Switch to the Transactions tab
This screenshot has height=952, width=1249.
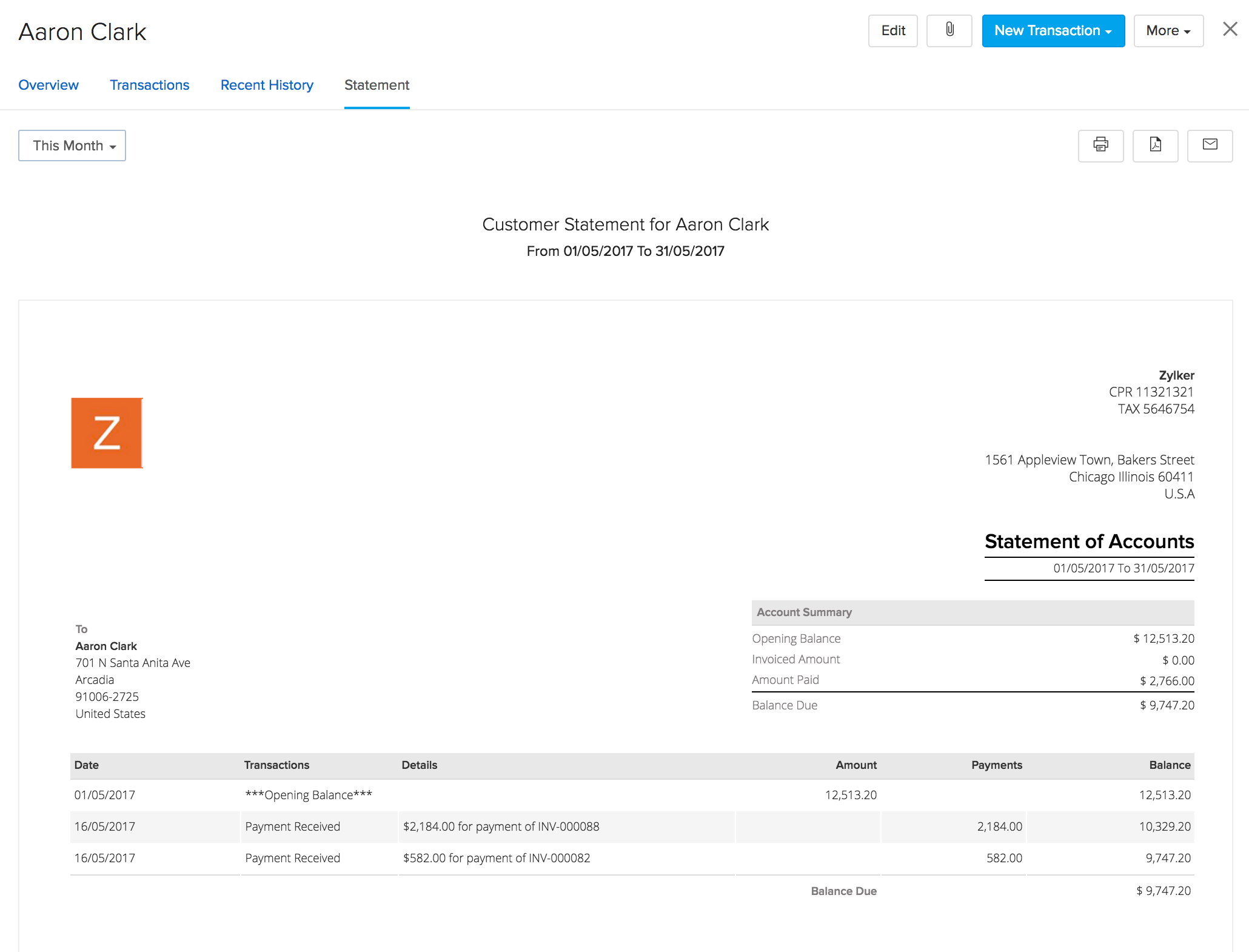tap(149, 85)
